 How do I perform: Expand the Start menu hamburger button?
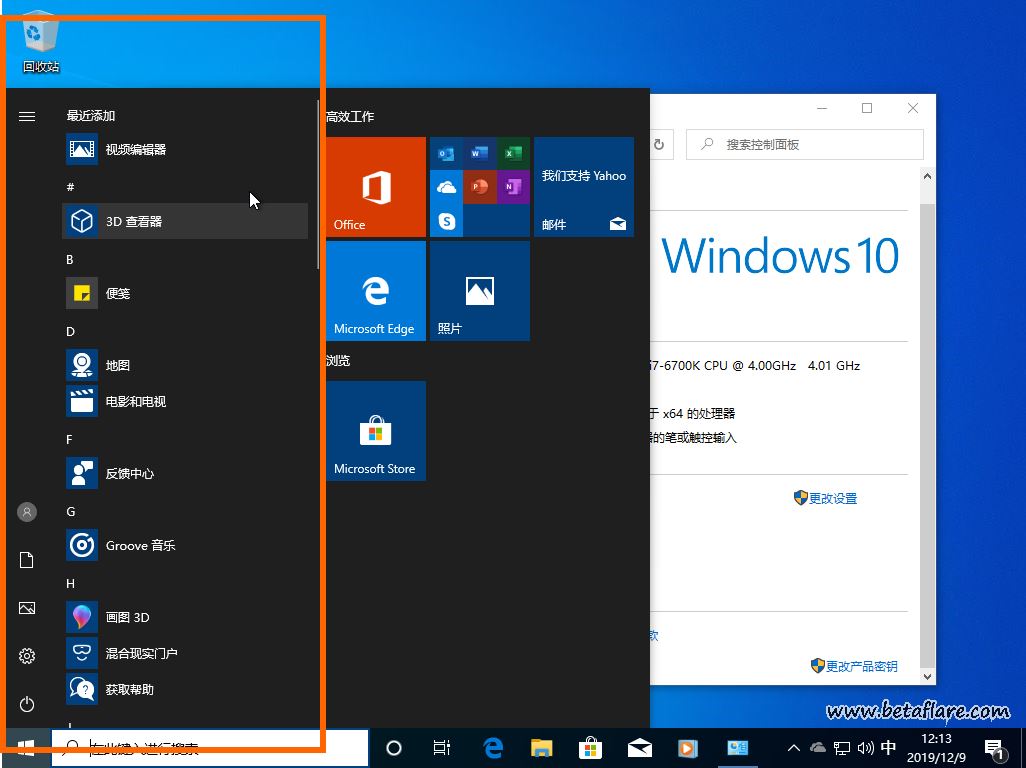[x=27, y=116]
